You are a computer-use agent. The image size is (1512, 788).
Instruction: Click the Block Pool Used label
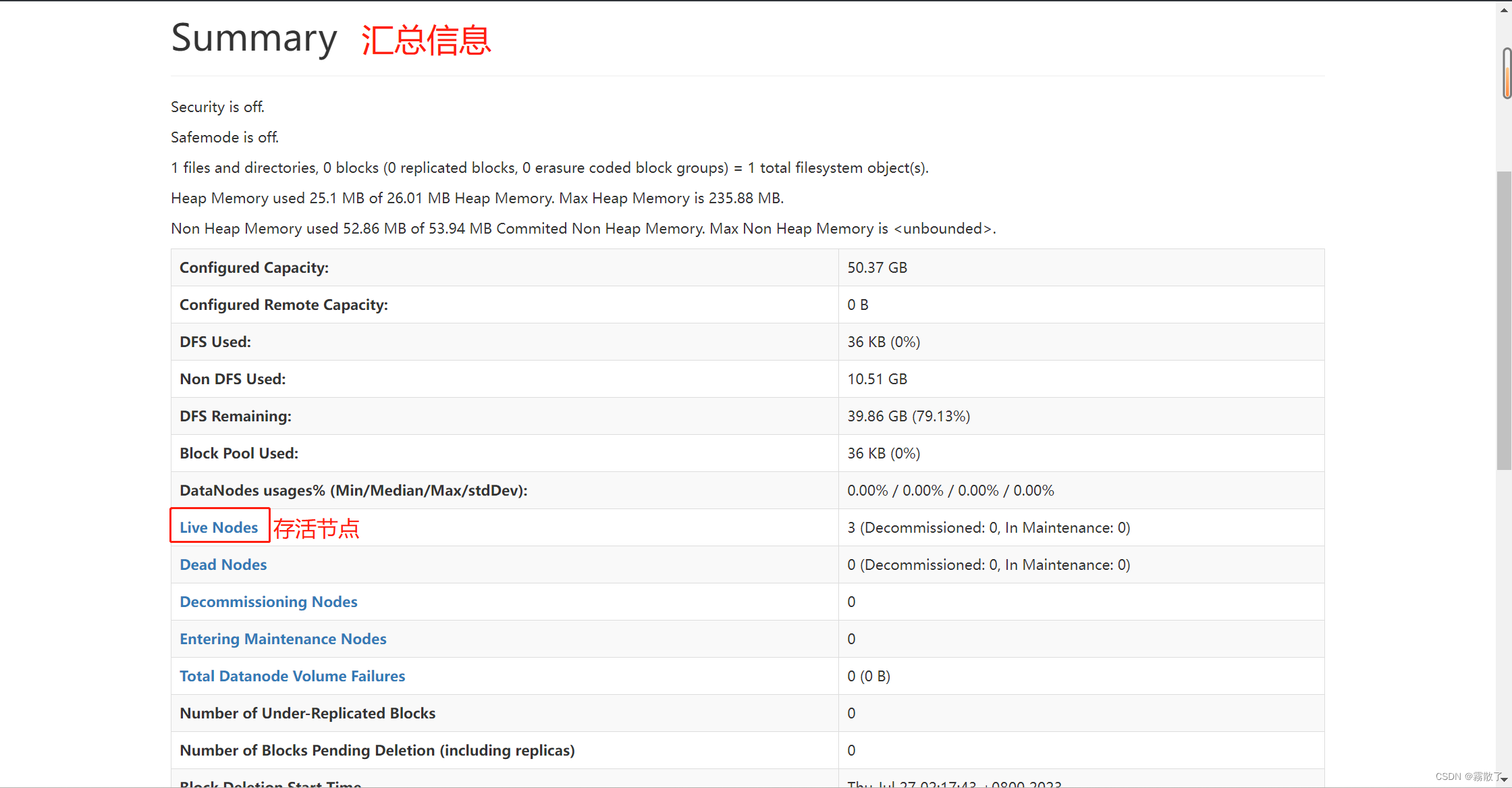[x=238, y=453]
